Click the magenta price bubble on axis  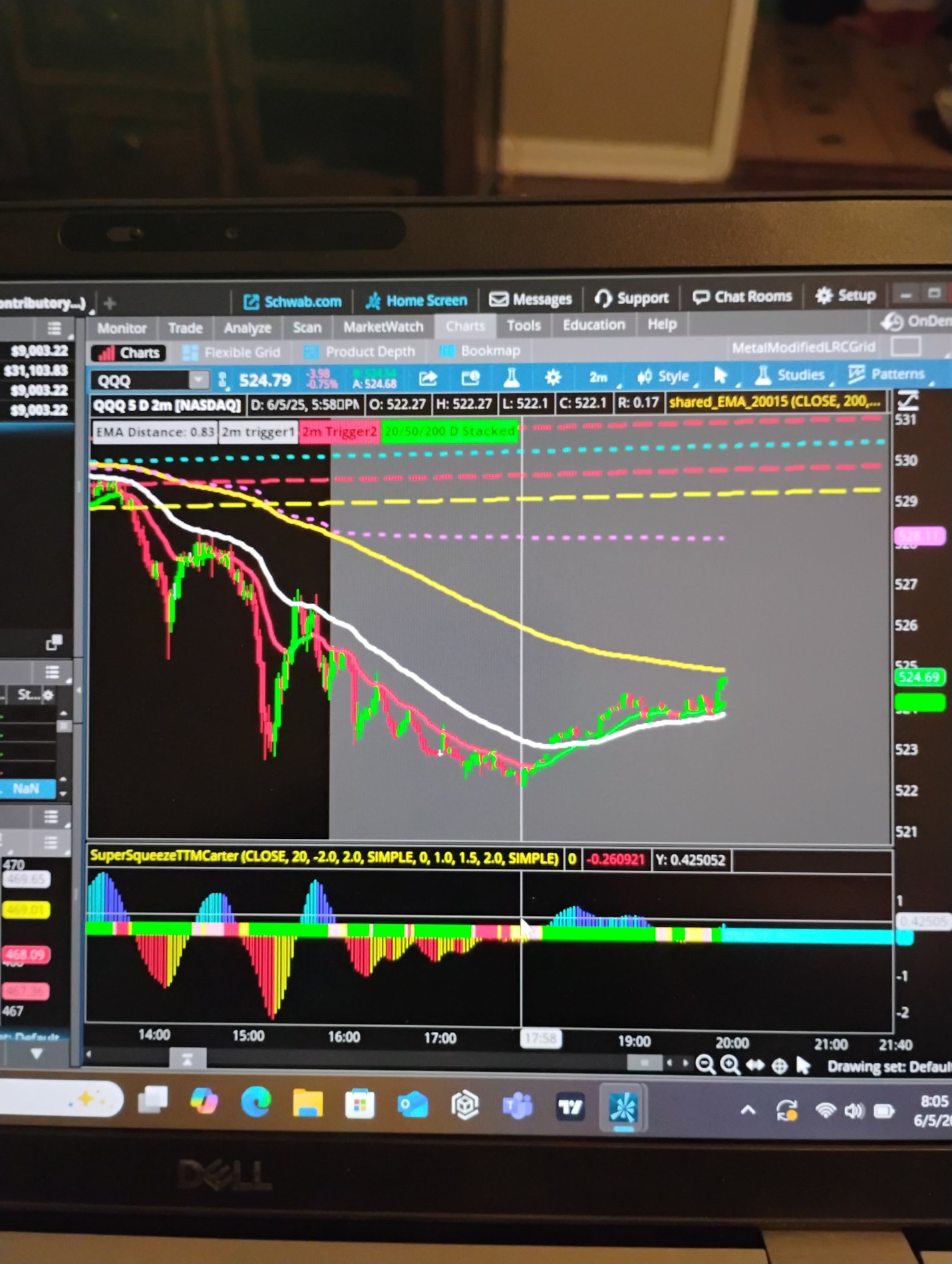click(x=920, y=536)
